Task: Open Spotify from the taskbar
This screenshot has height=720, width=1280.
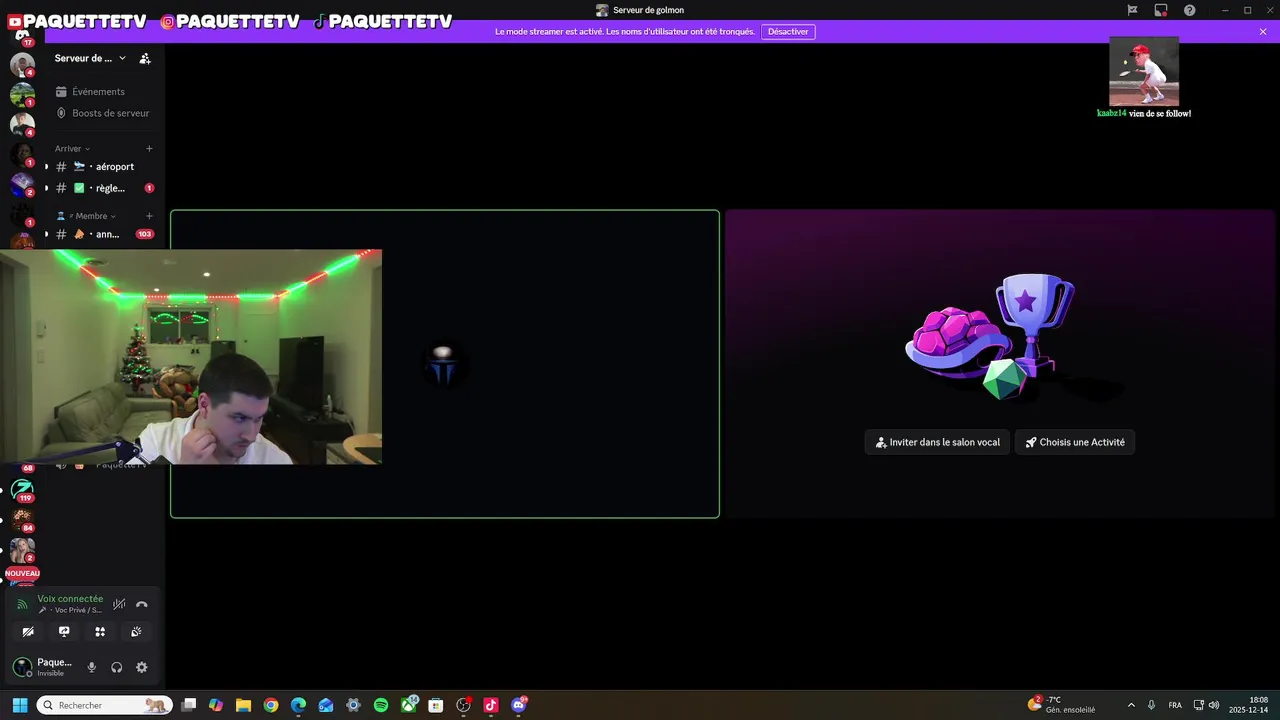Action: tap(381, 705)
